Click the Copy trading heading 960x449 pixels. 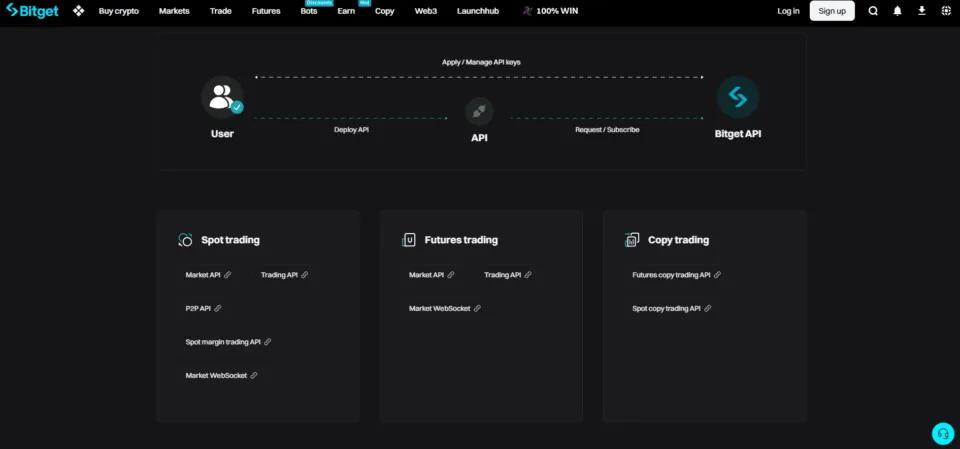click(678, 240)
